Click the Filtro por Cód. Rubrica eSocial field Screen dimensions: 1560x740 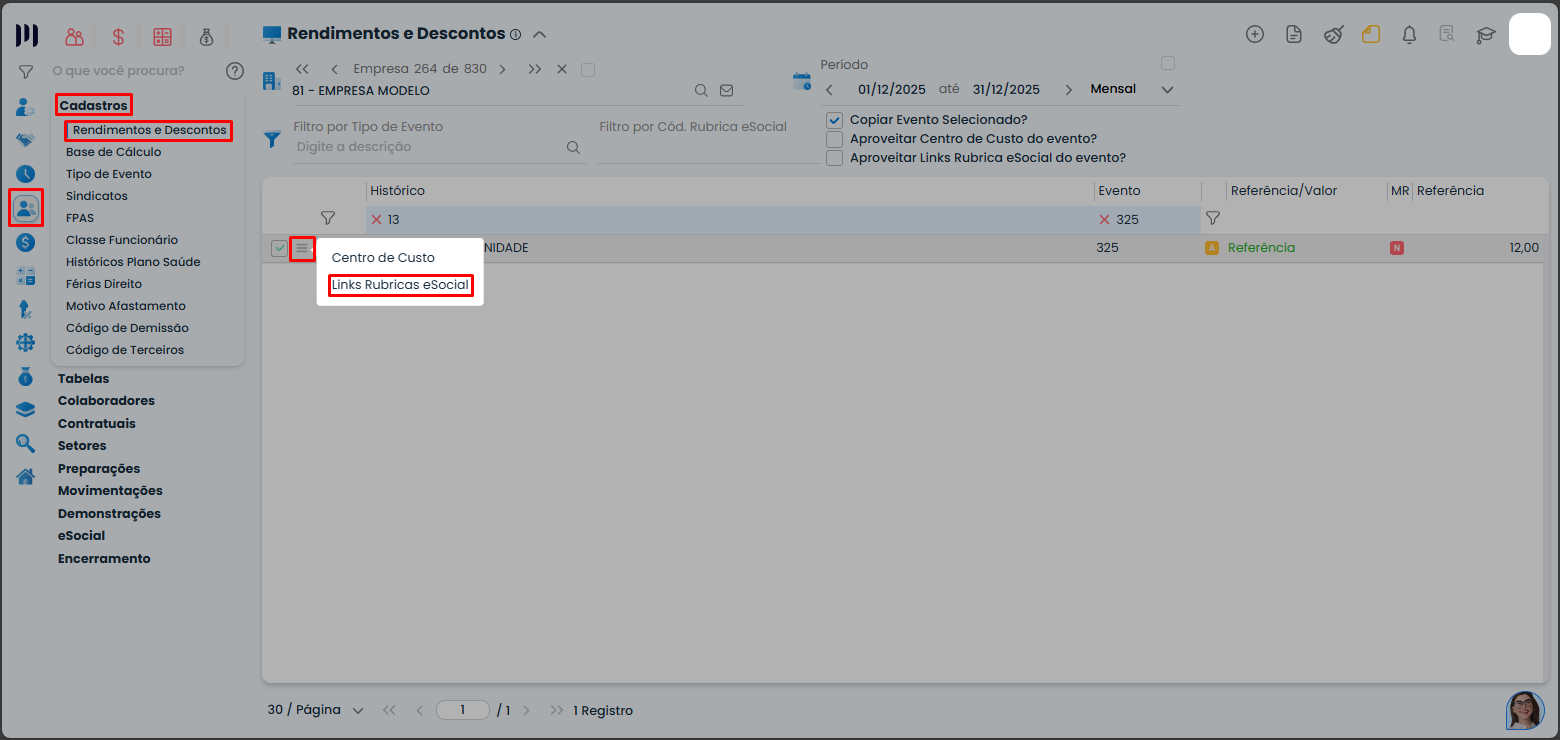pyautogui.click(x=708, y=148)
